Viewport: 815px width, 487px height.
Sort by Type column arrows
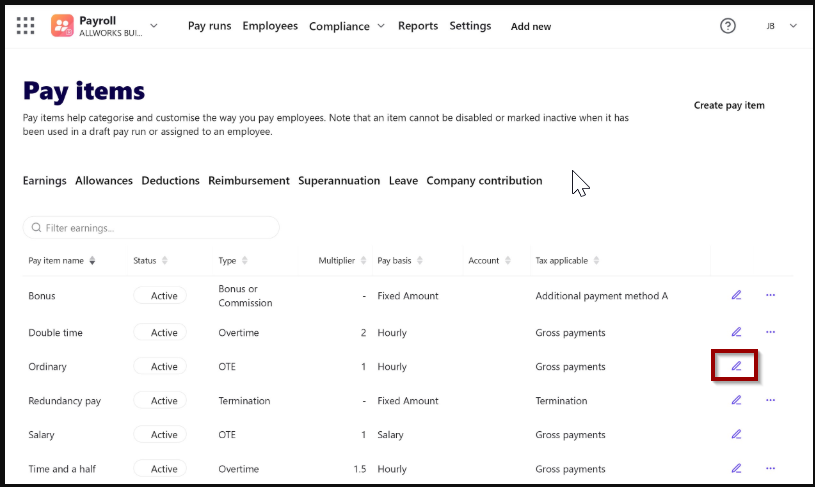tap(245, 260)
